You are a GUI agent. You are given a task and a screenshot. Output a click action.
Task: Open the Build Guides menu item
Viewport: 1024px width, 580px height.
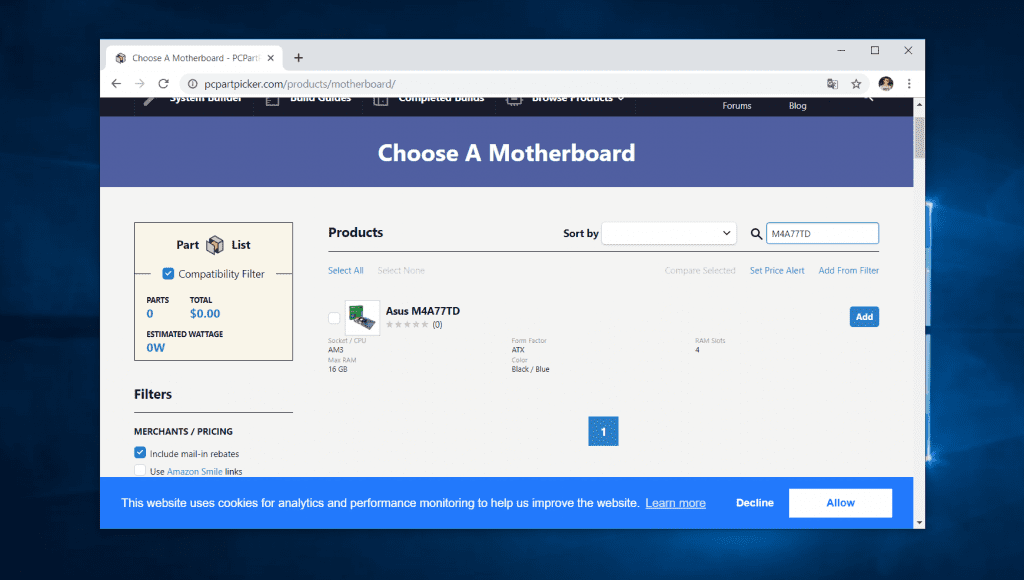(x=309, y=99)
